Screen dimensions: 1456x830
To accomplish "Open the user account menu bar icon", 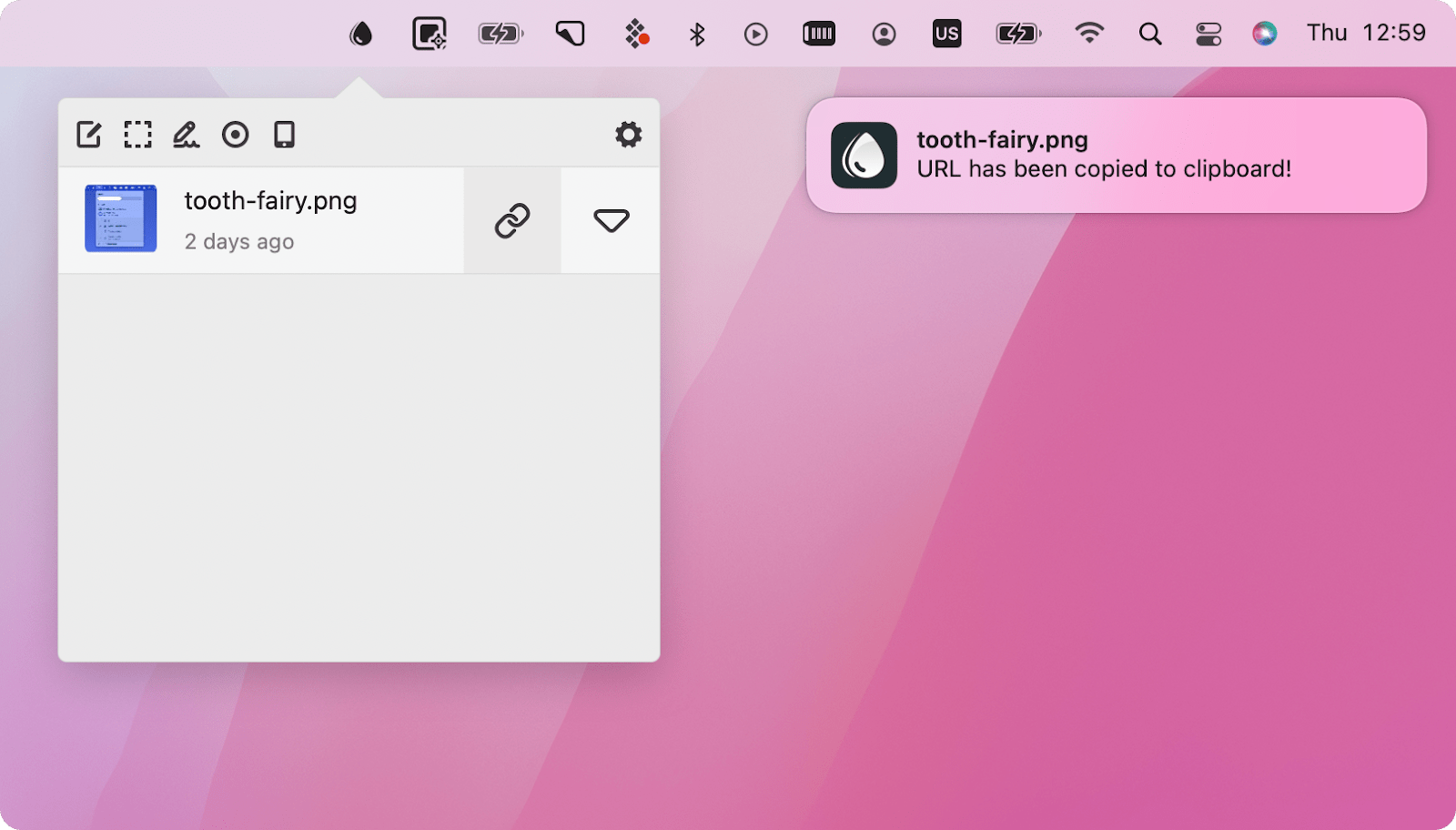I will tap(884, 35).
